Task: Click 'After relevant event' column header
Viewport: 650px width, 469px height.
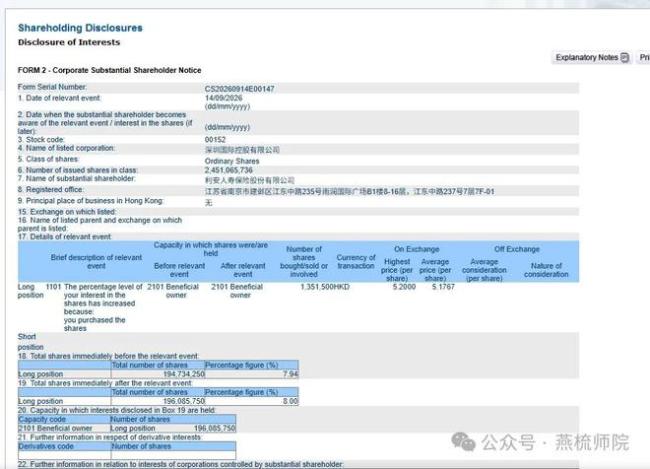Action: pyautogui.click(x=243, y=270)
